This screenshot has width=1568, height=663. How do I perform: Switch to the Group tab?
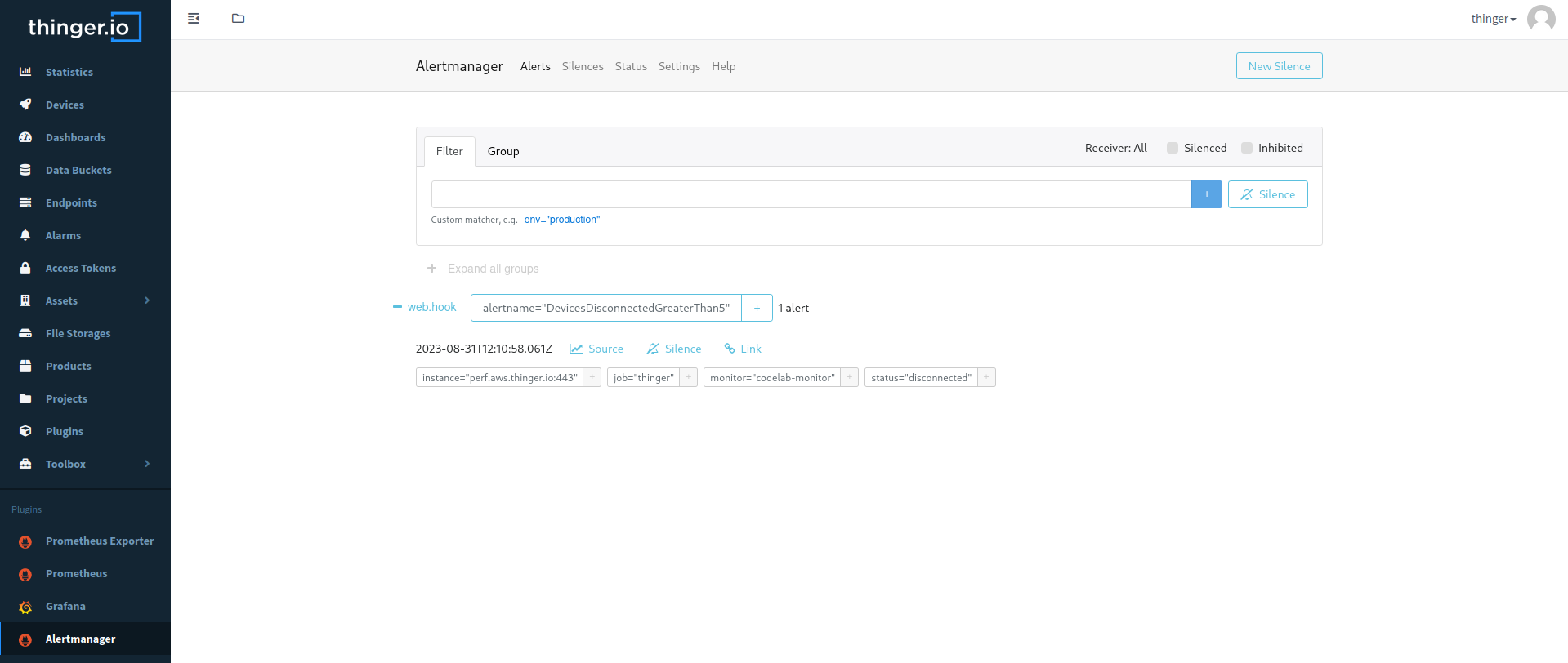(x=503, y=151)
